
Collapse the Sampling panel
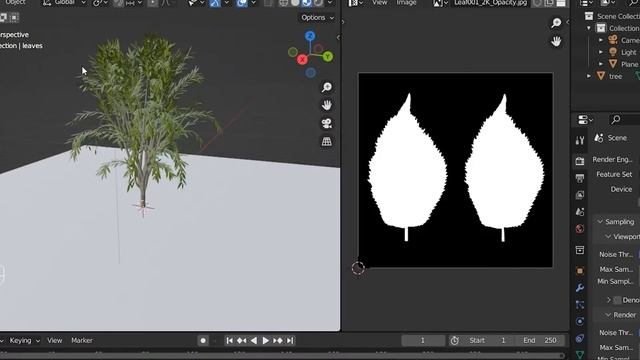(x=600, y=222)
